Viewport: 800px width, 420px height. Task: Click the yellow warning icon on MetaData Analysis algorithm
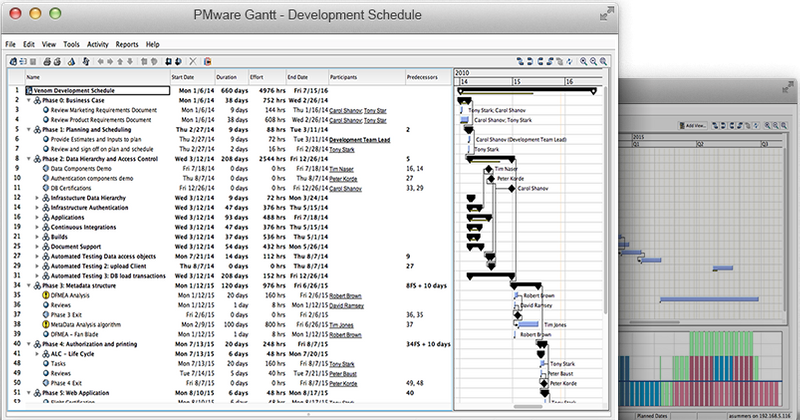46,325
